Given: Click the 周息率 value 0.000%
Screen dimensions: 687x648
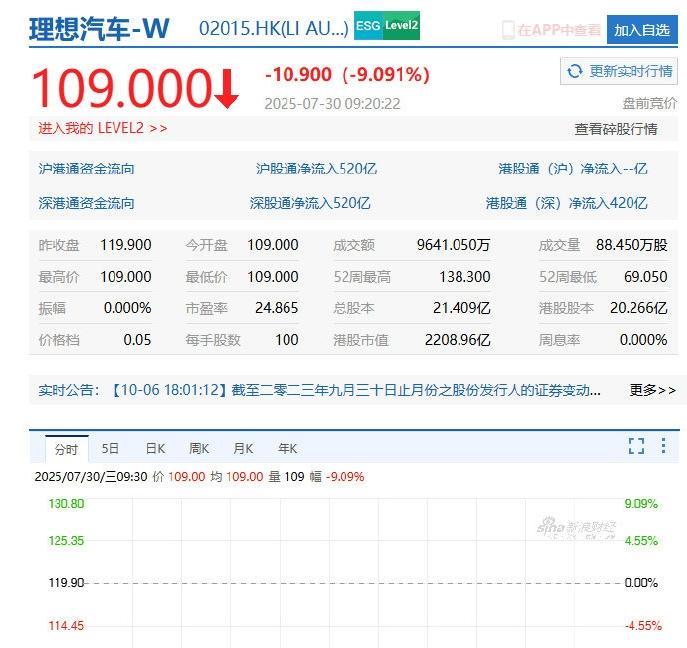Looking at the screenshot, I should [x=643, y=340].
